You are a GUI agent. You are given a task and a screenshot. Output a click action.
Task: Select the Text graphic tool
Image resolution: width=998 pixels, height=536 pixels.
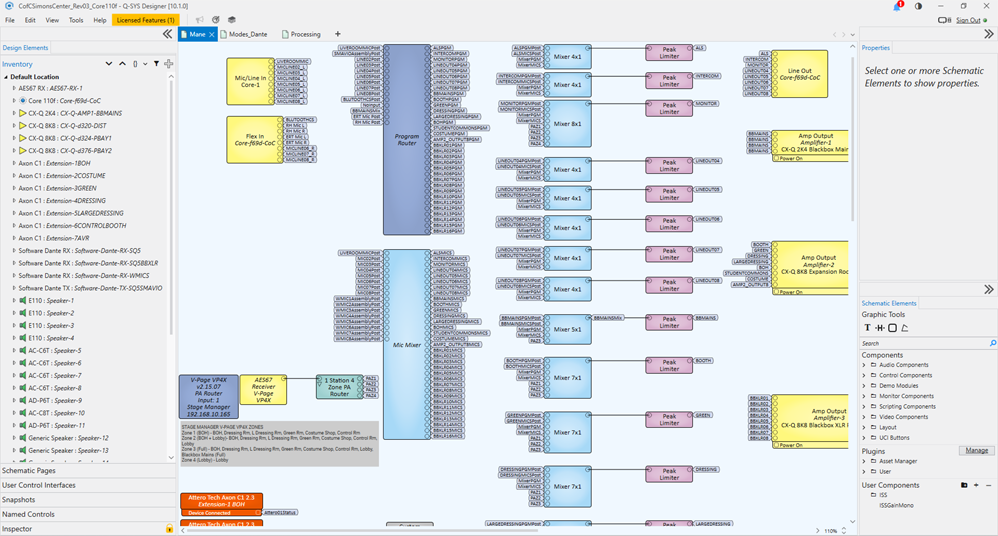867,328
